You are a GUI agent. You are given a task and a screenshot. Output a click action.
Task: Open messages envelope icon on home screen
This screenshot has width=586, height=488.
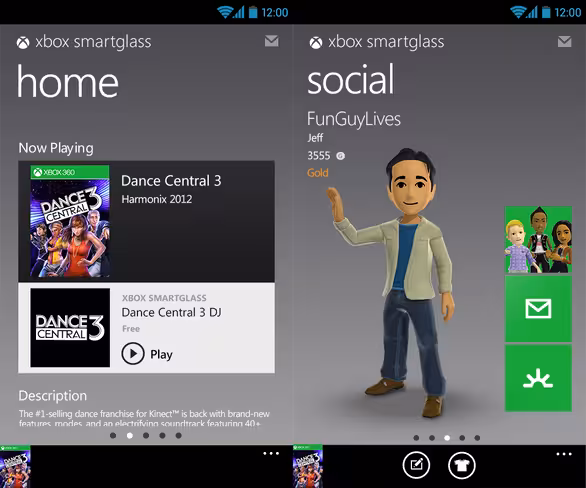272,41
